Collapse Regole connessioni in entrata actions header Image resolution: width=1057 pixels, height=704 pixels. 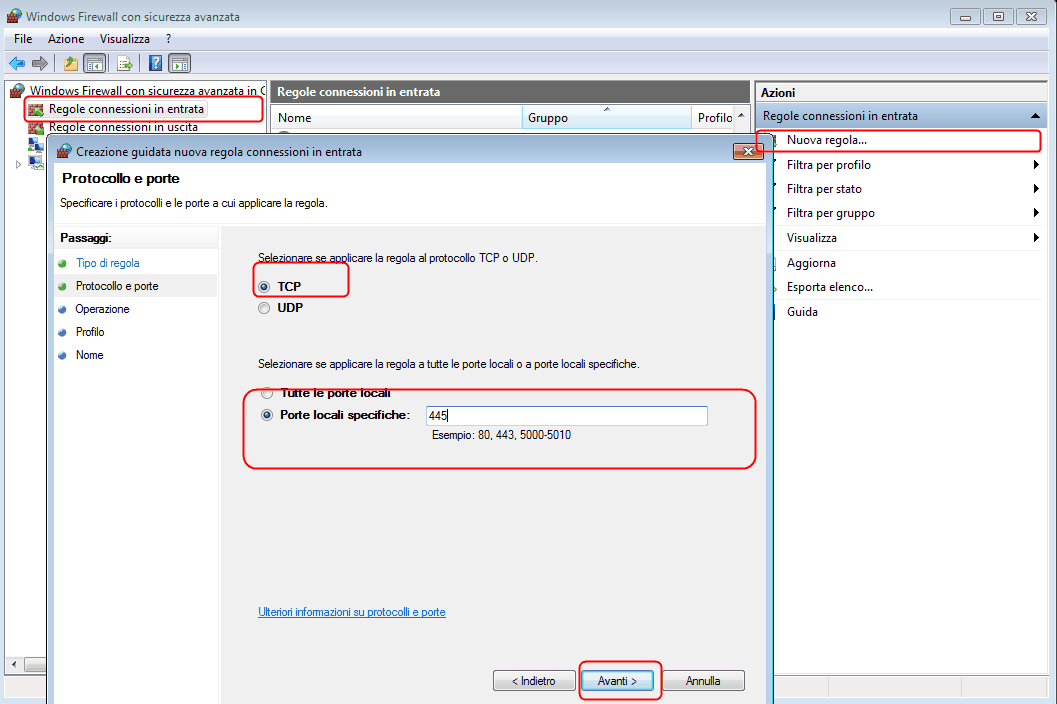coord(1035,116)
